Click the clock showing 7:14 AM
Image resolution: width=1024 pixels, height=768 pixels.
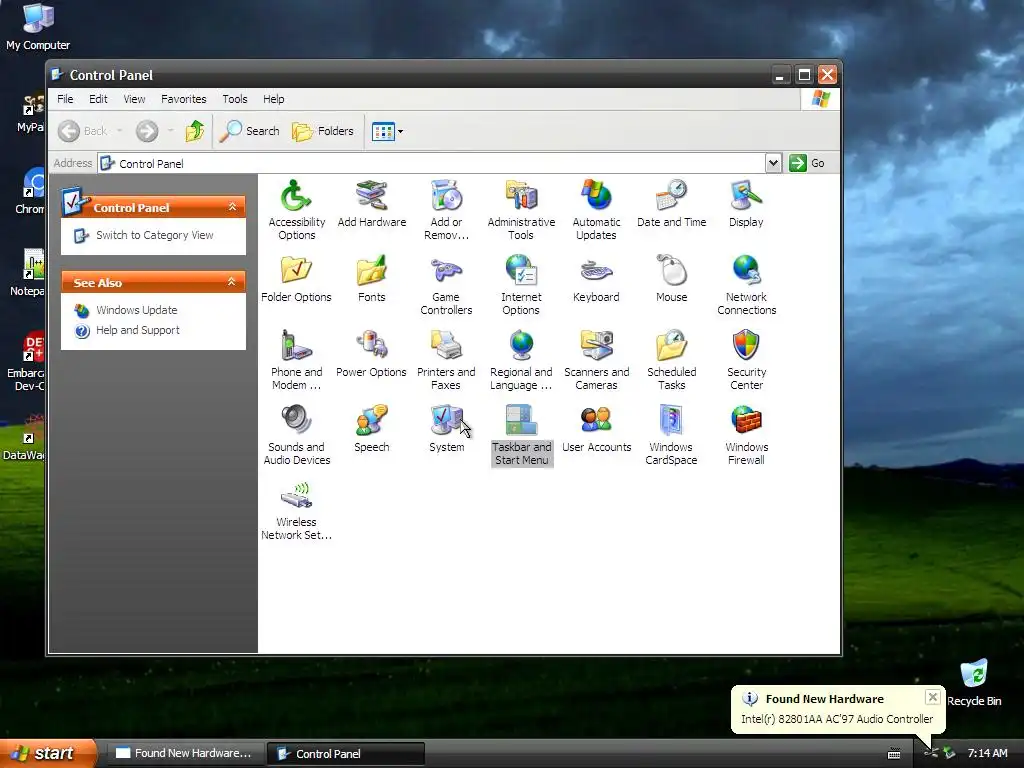pos(987,753)
